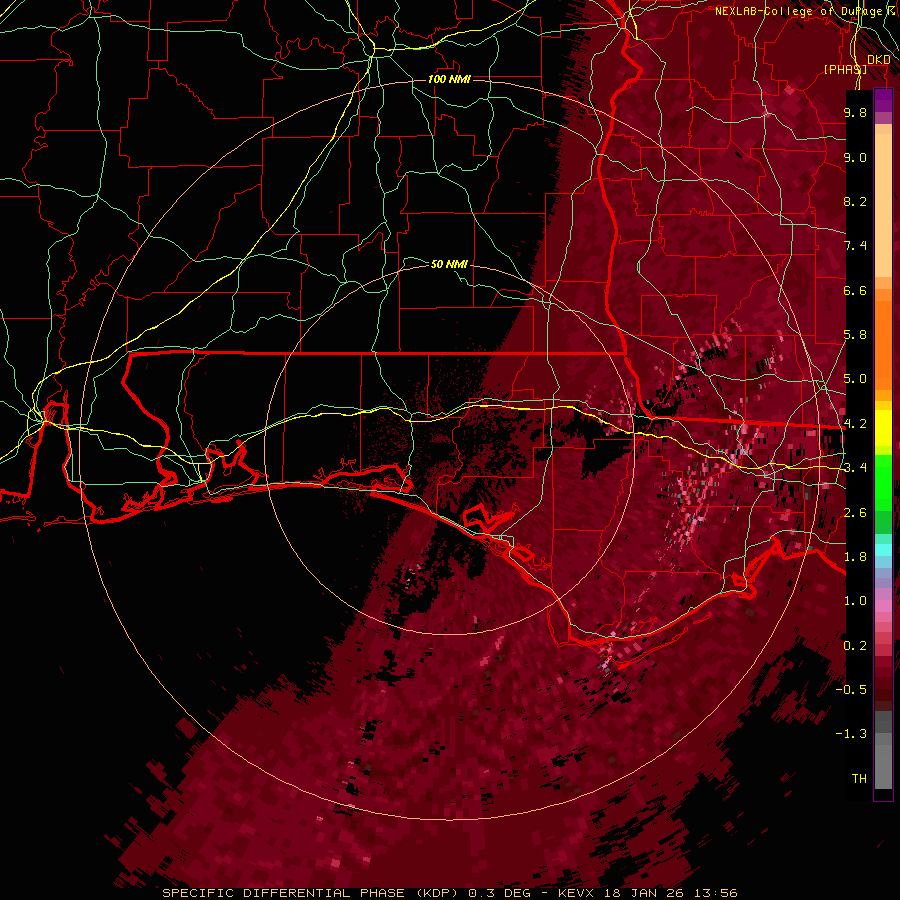Select the 2.6 scale label

(x=855, y=513)
